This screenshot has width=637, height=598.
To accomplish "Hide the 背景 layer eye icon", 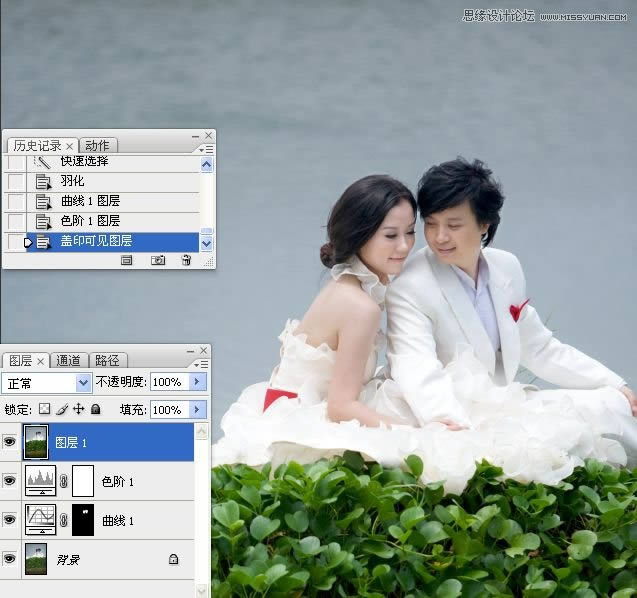I will pos(10,560).
